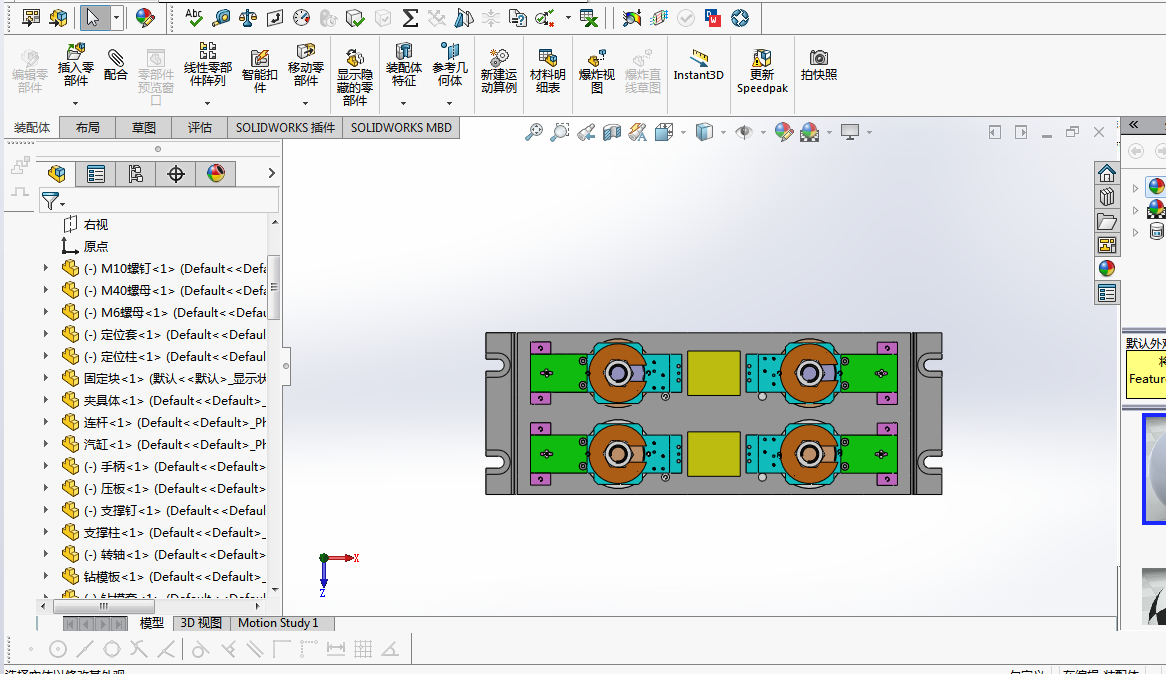Expand the M10螺钉<1> tree node
Image resolution: width=1166 pixels, height=674 pixels.
45,268
